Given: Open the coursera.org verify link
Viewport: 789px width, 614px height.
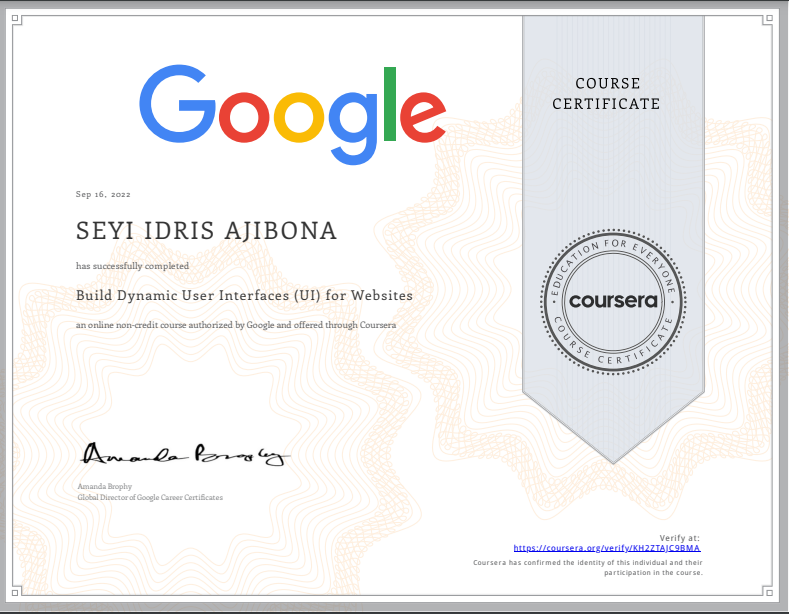Looking at the screenshot, I should [607, 548].
